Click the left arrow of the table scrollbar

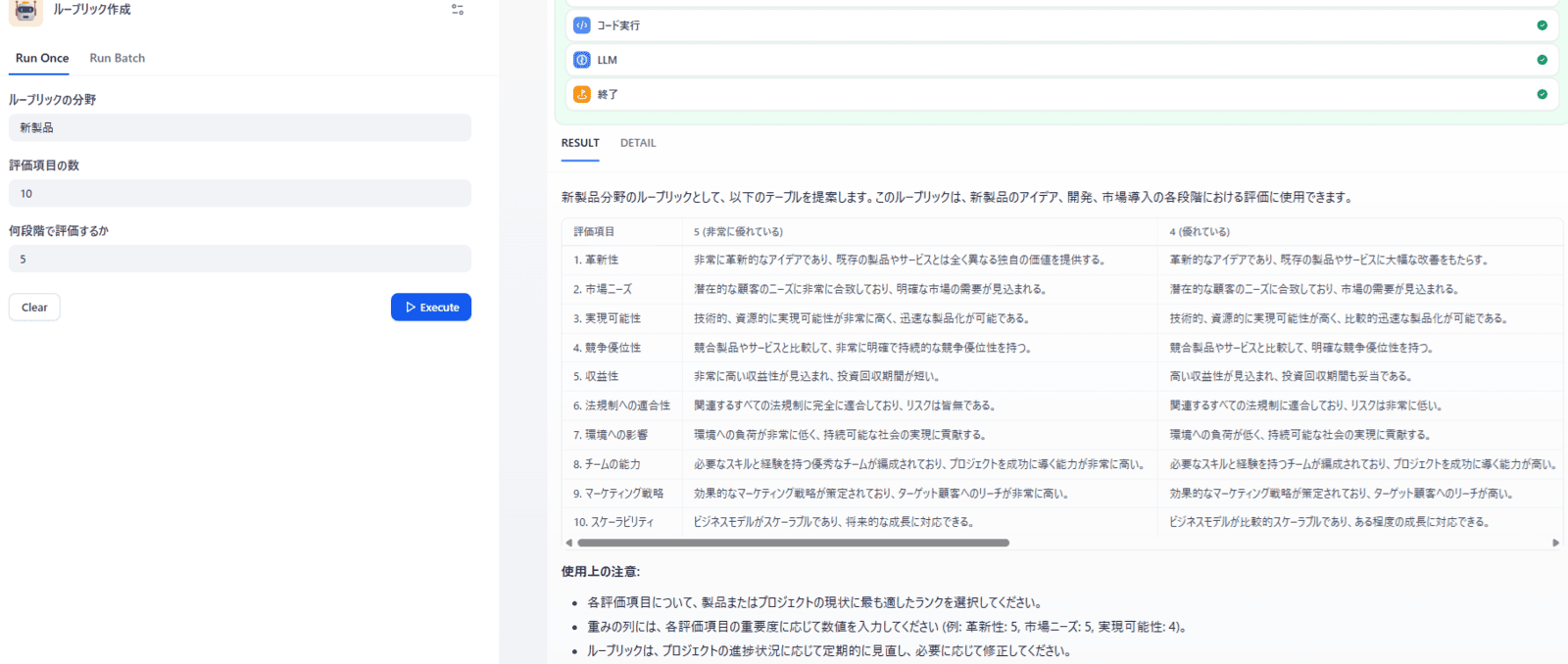(x=568, y=543)
